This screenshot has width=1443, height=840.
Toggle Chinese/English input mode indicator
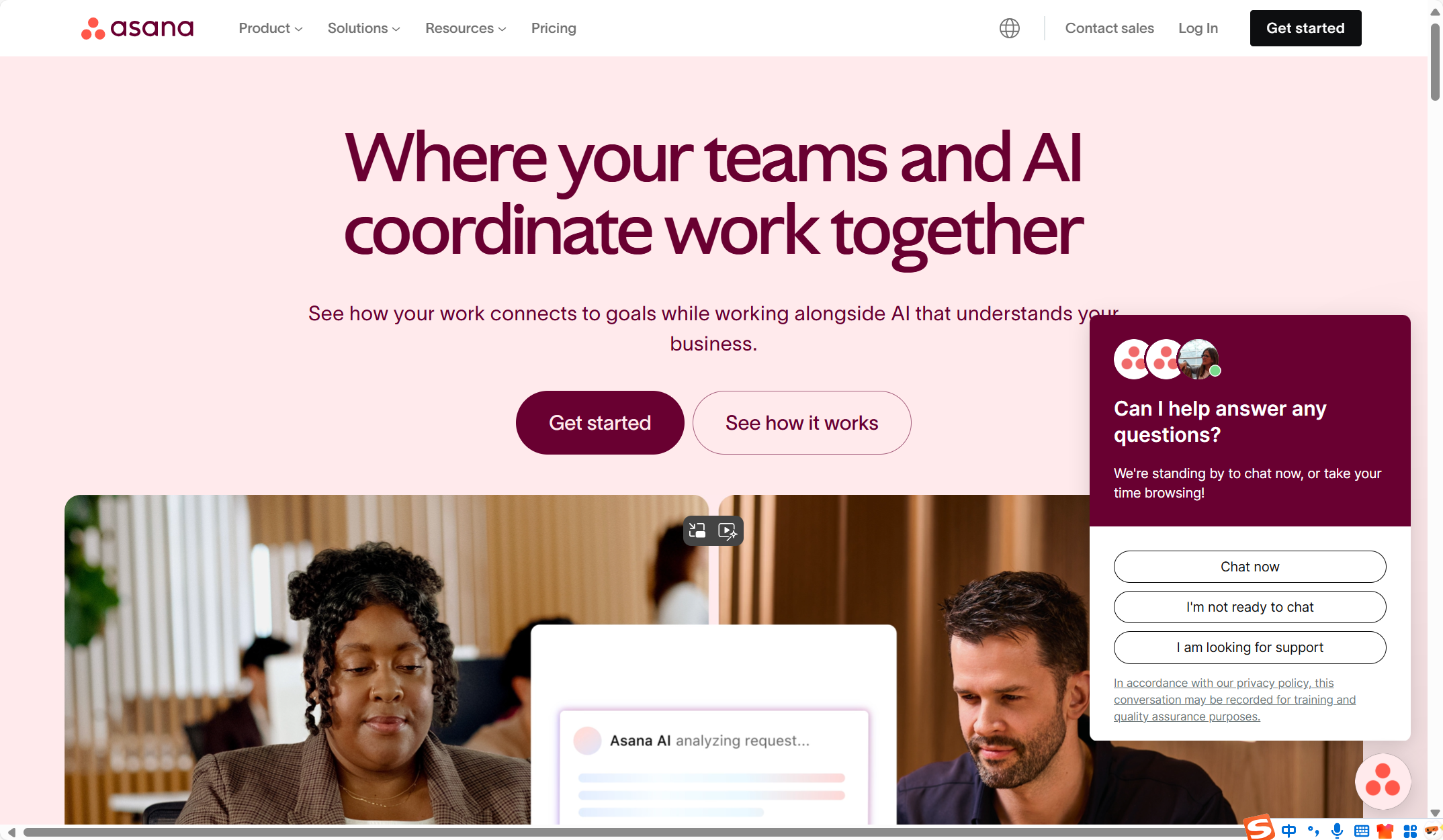1288,831
